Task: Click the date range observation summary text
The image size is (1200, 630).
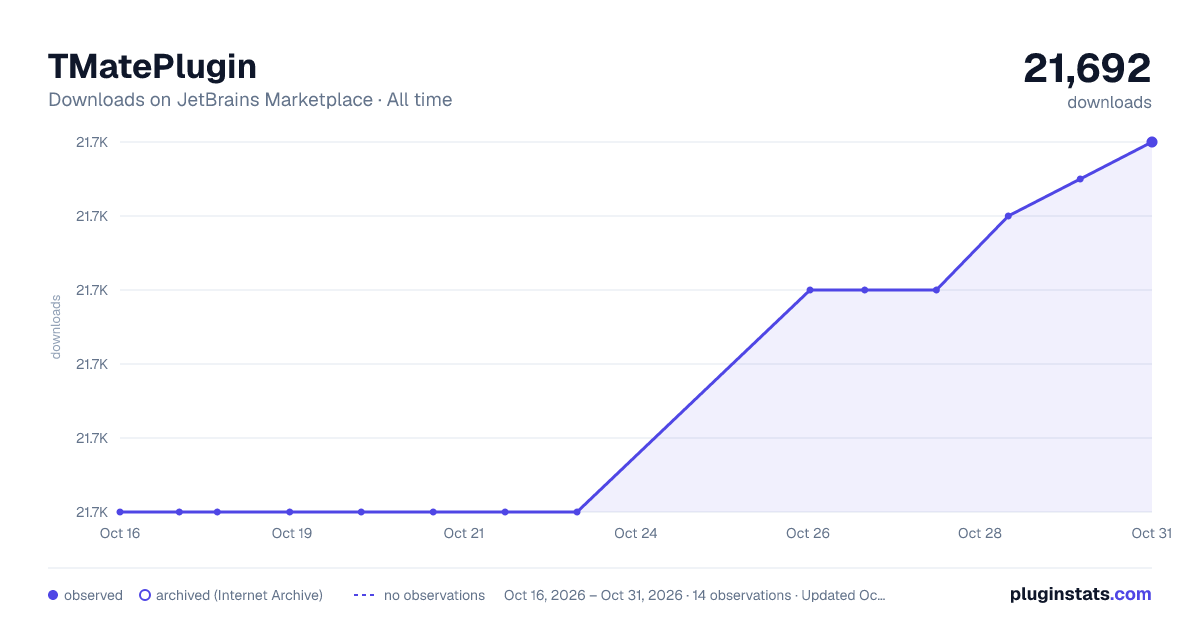Action: tap(695, 595)
